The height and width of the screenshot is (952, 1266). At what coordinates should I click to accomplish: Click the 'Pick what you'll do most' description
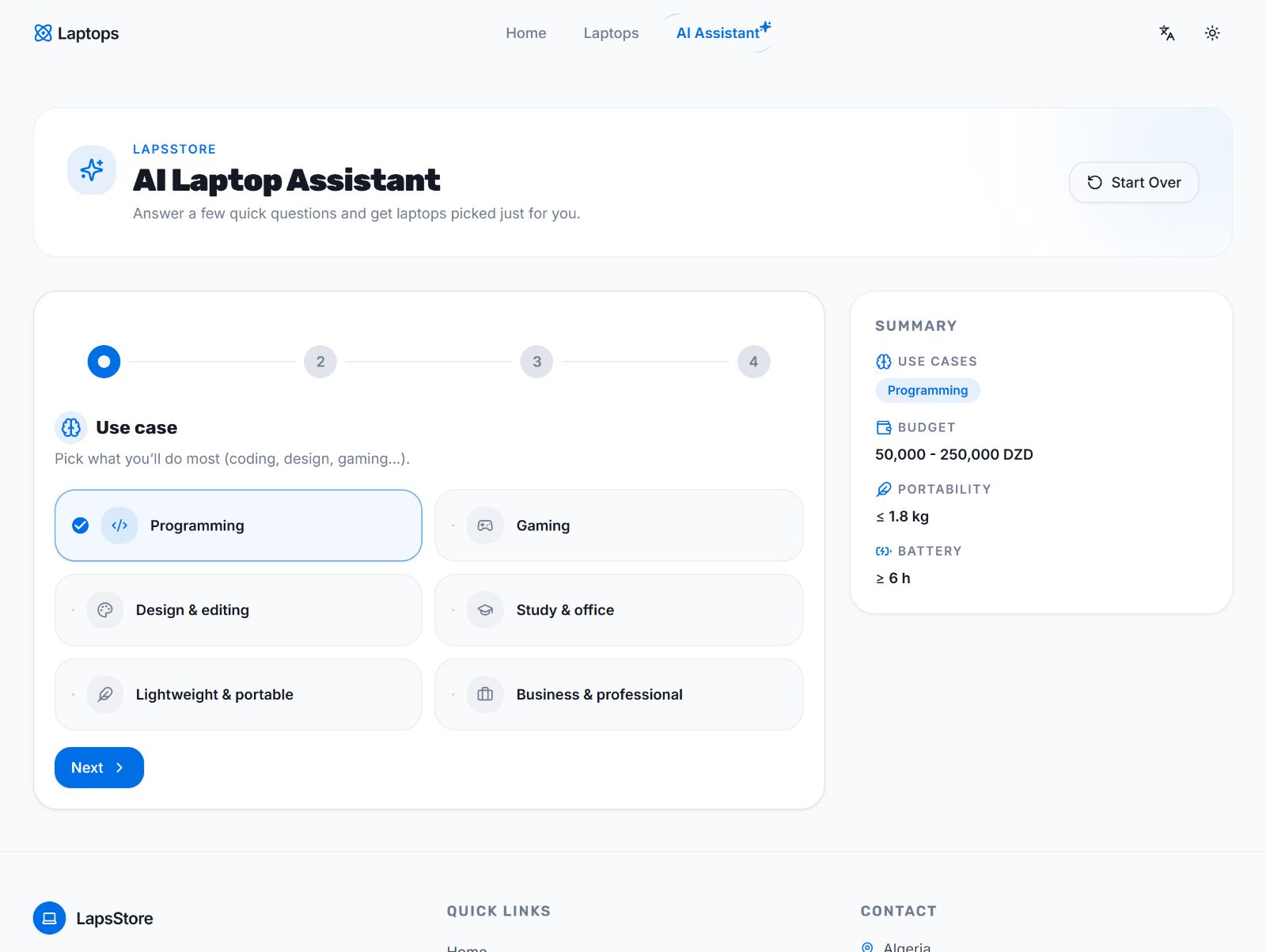pyautogui.click(x=232, y=459)
